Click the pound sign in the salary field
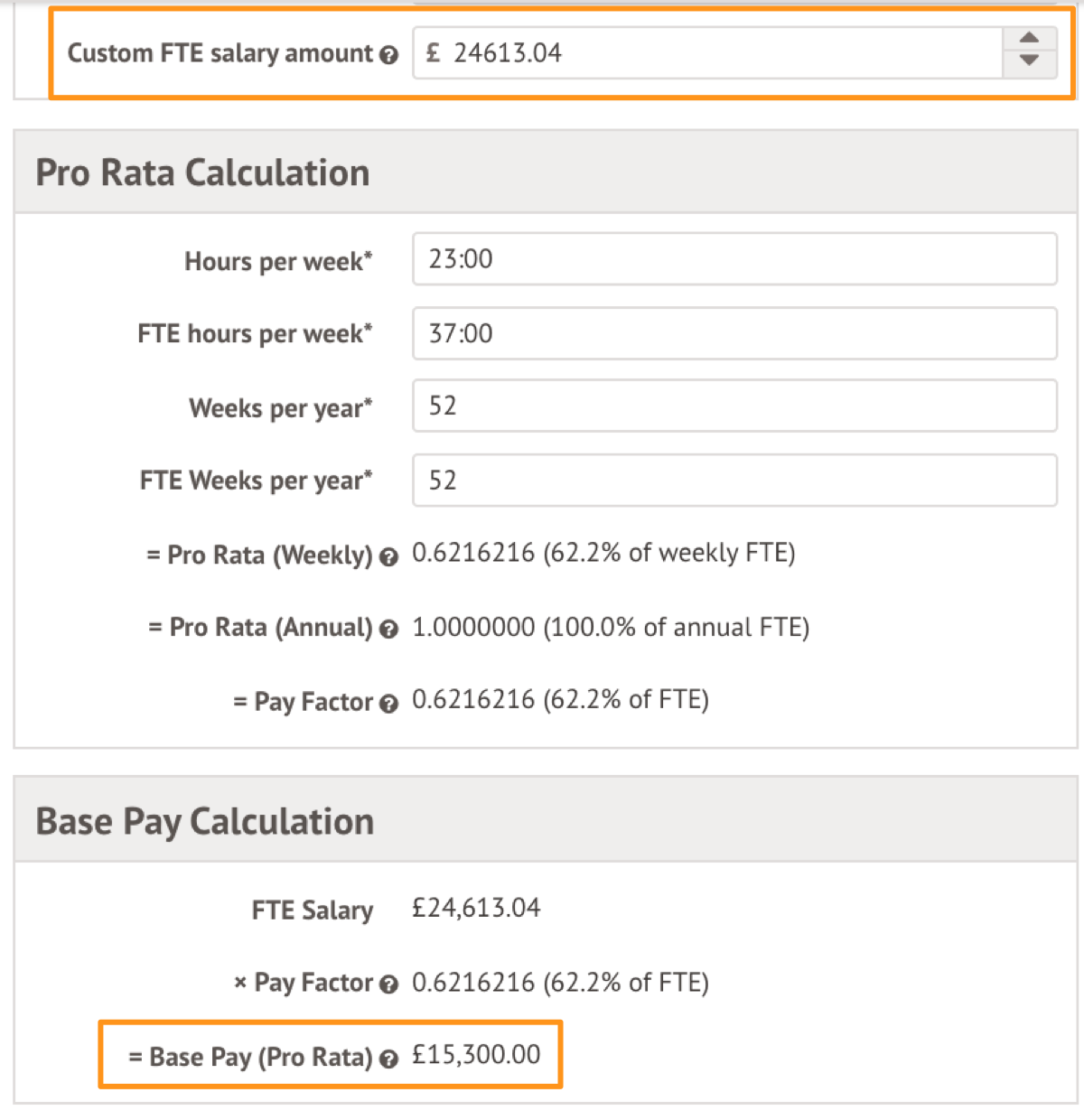Viewport: 1084px width, 1120px height. point(434,53)
